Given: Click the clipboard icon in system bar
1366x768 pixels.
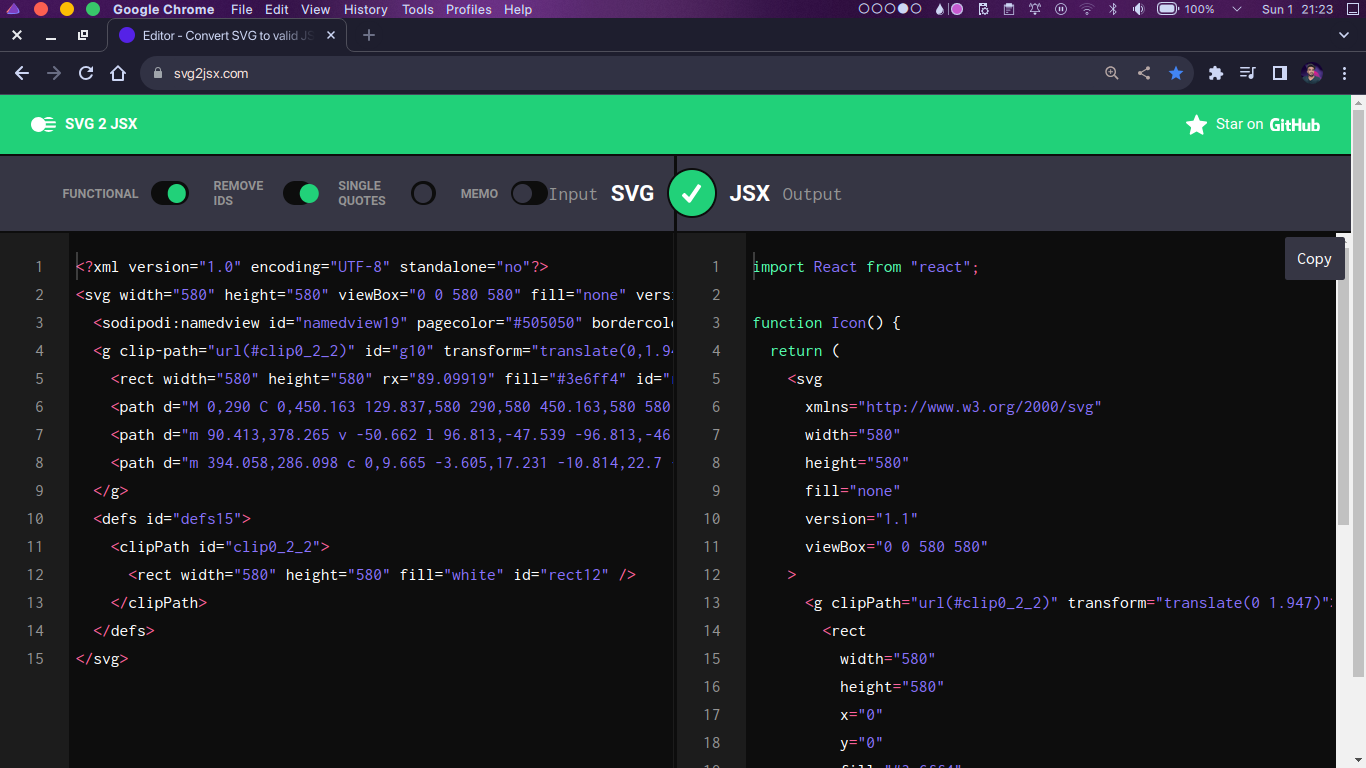Looking at the screenshot, I should (x=1009, y=9).
